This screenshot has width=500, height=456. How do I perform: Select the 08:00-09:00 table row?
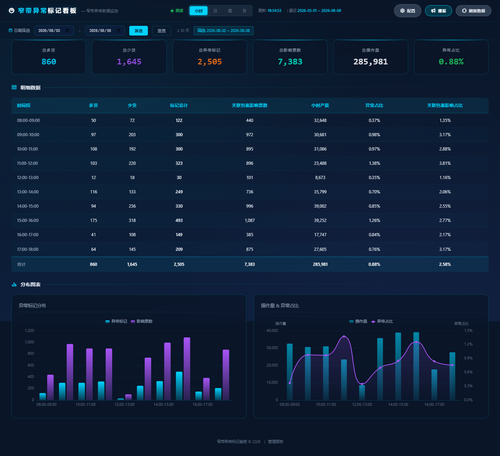(250, 120)
